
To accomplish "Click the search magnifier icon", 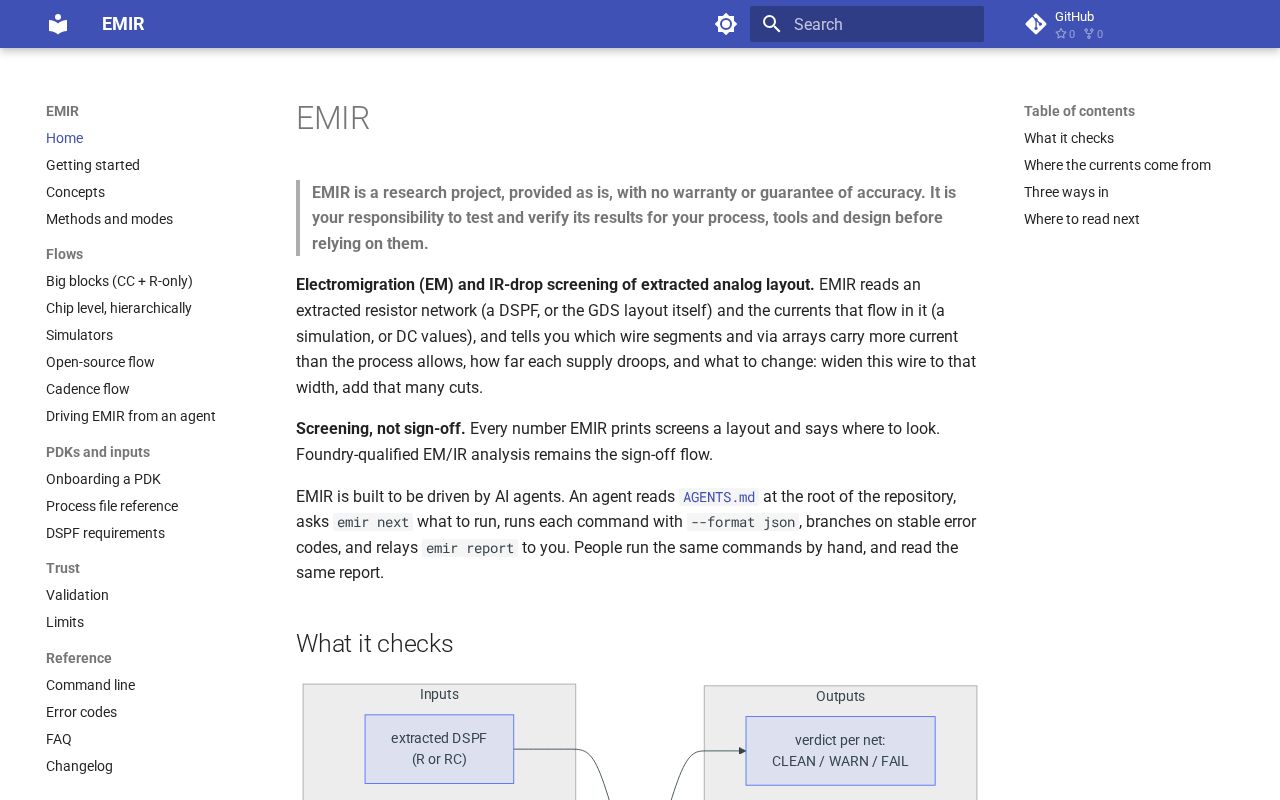I will [771, 24].
